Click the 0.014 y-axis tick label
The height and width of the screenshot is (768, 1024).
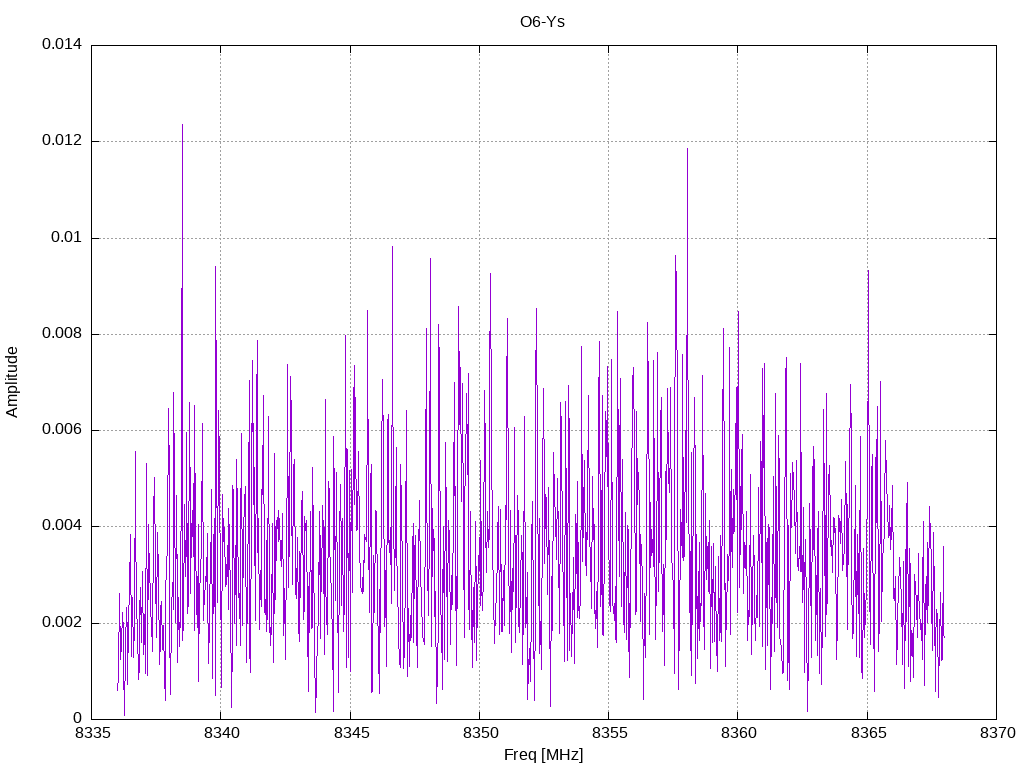click(x=62, y=44)
